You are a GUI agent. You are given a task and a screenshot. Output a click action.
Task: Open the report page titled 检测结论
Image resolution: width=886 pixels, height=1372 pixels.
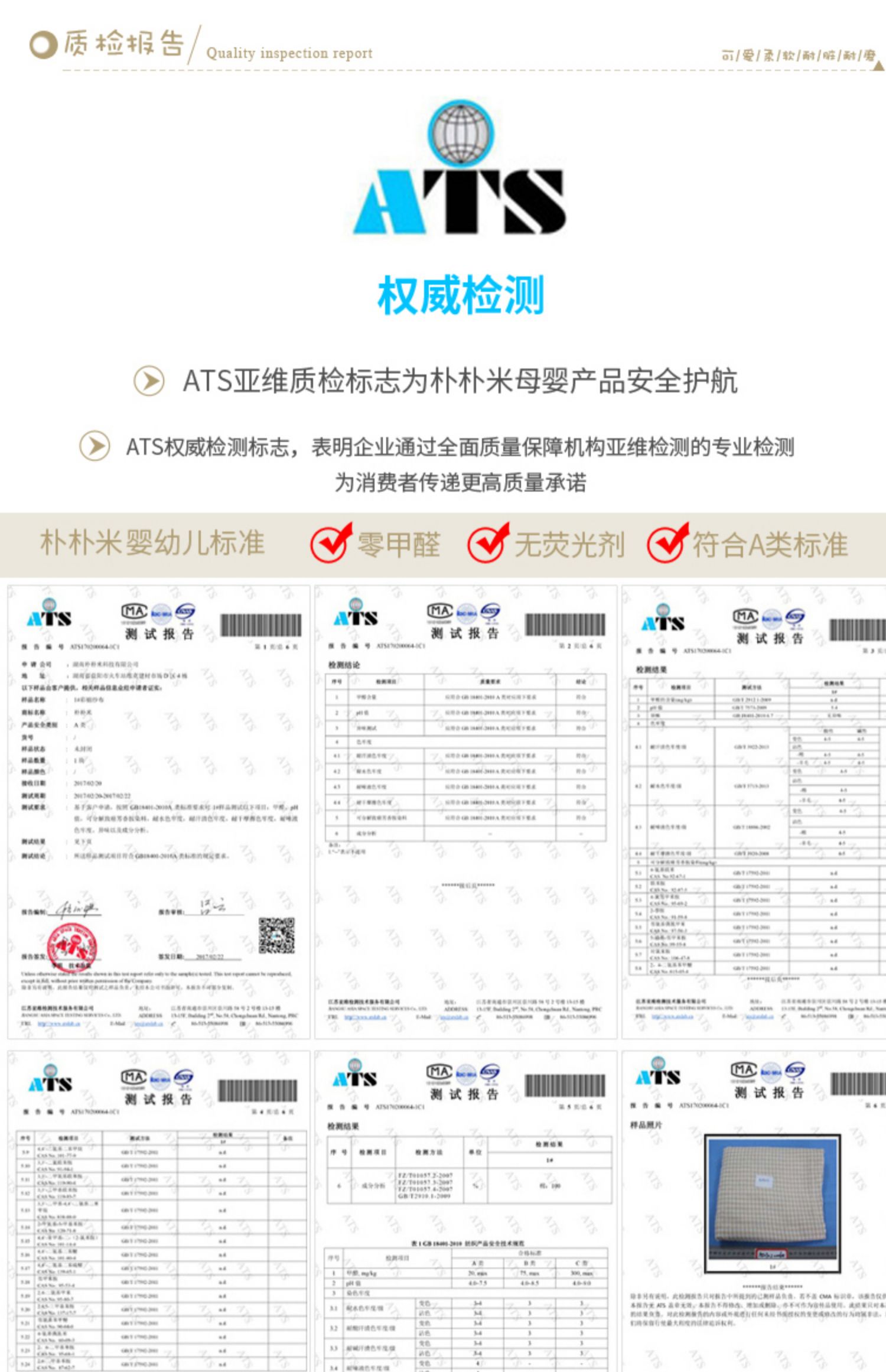(x=465, y=812)
